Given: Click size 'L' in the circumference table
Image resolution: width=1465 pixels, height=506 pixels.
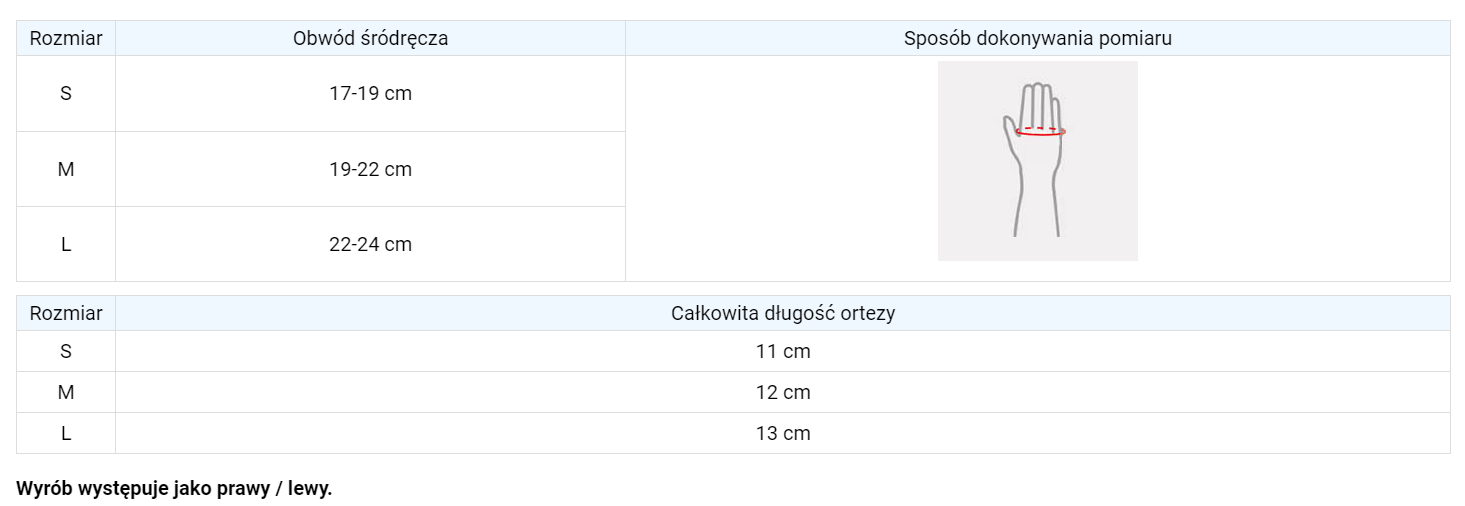Looking at the screenshot, I should pyautogui.click(x=66, y=245).
